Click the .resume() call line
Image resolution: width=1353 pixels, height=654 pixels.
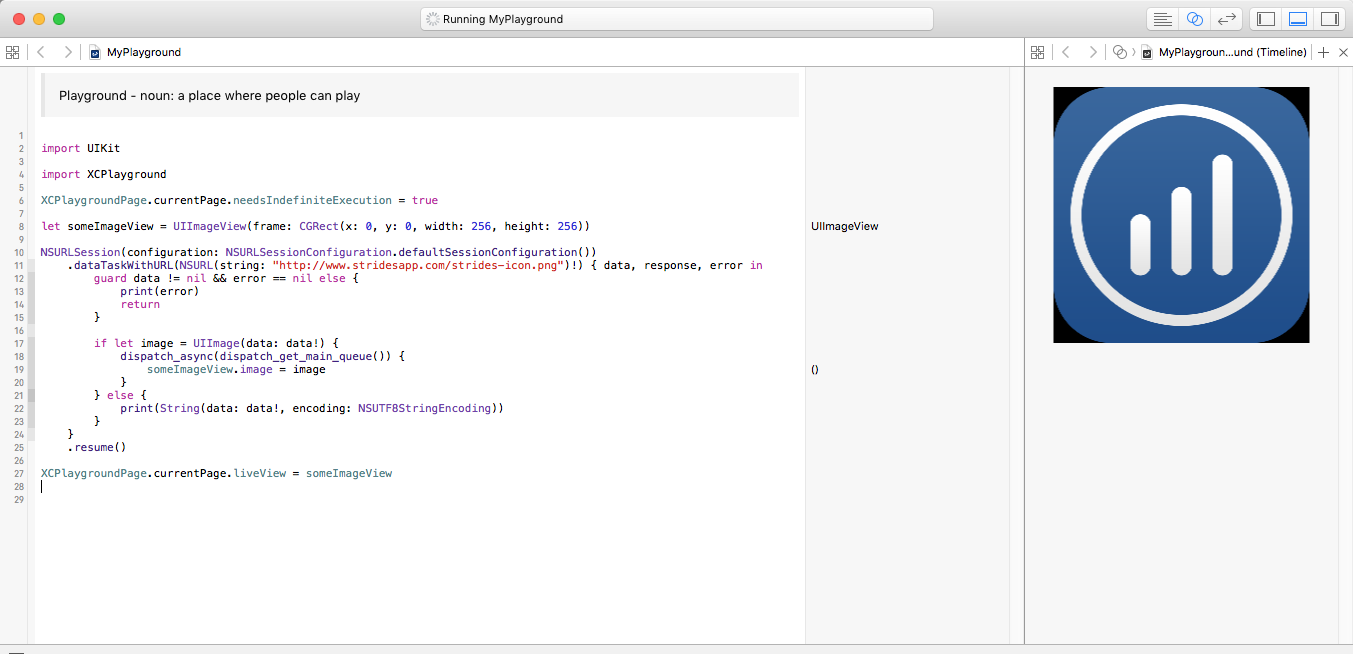point(97,447)
